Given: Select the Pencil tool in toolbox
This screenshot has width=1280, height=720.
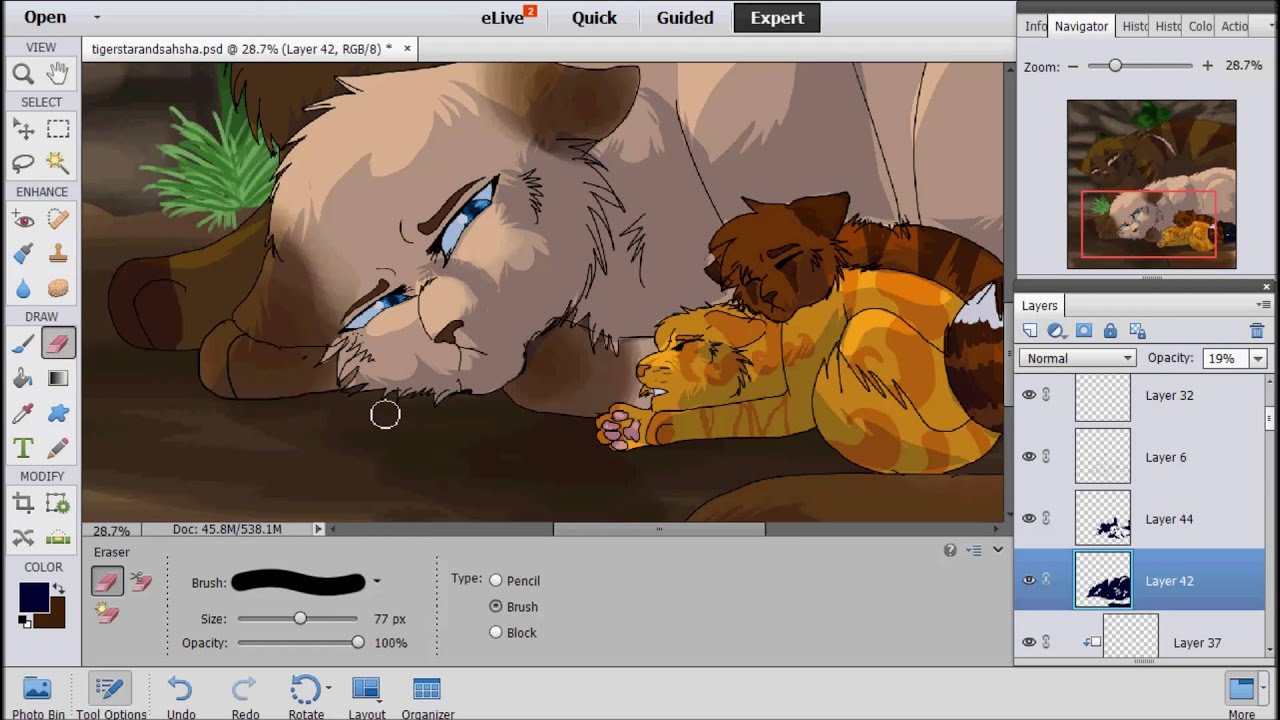Looking at the screenshot, I should point(58,448).
